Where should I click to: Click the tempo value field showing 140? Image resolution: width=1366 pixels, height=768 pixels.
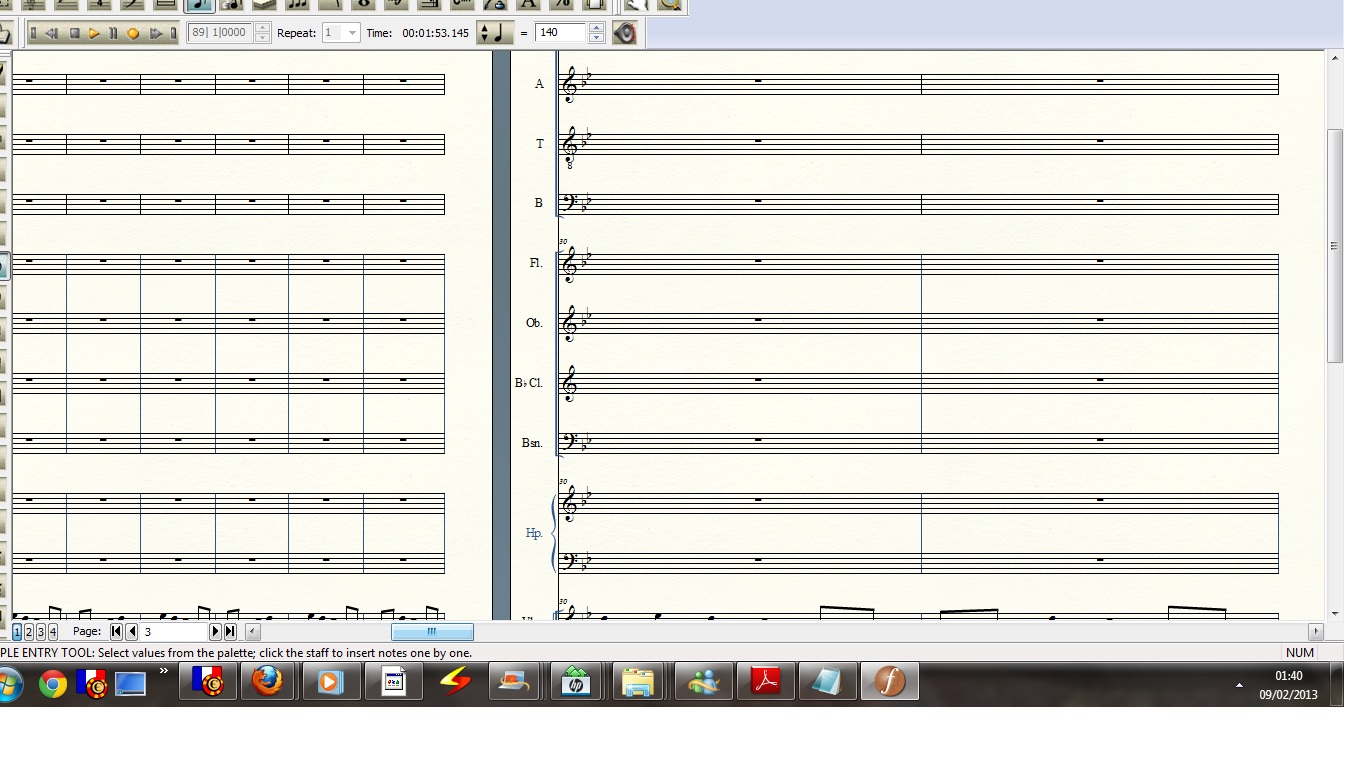[561, 33]
